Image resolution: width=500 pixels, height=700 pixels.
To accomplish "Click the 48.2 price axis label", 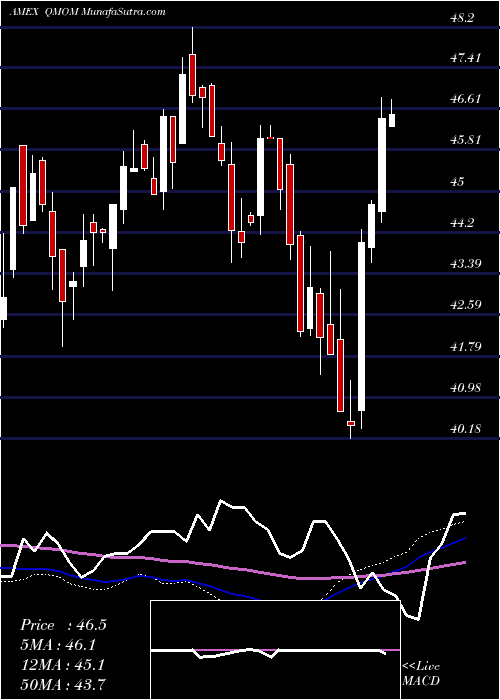I will tap(462, 18).
